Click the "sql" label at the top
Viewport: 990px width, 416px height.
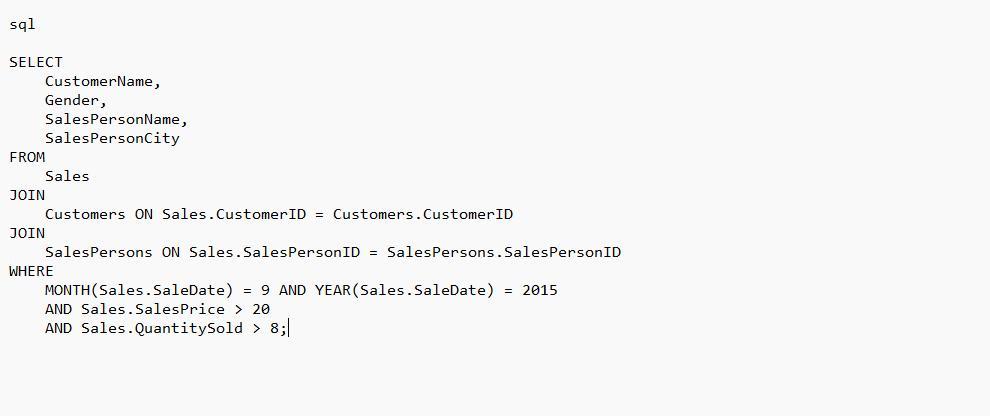coord(22,24)
